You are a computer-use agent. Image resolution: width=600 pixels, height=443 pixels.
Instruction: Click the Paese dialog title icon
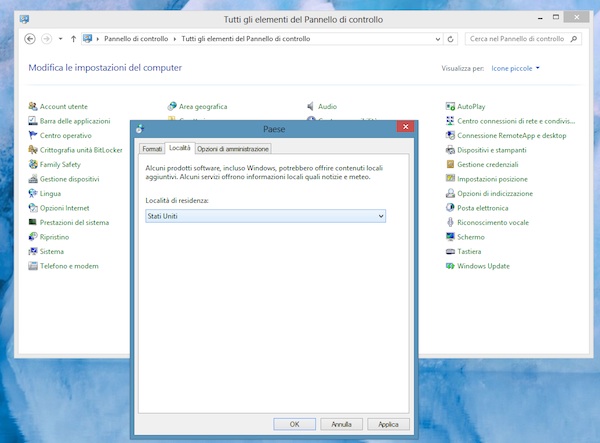[x=140, y=129]
